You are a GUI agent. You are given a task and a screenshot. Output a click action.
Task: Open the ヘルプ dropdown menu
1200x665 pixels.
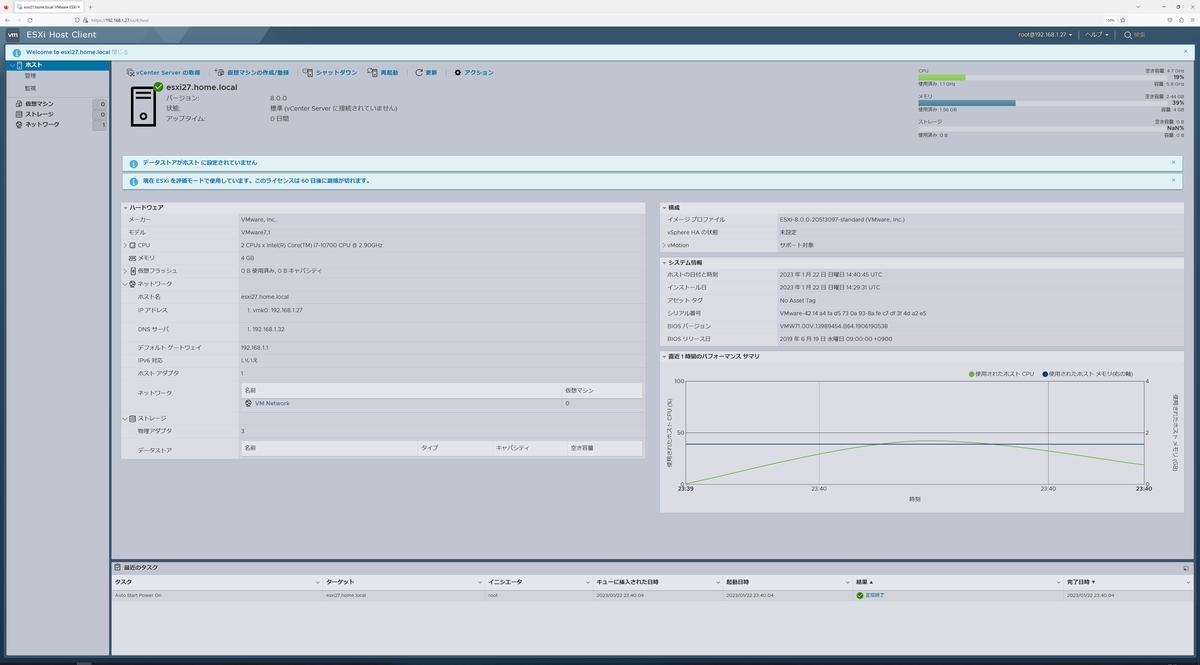click(1097, 35)
